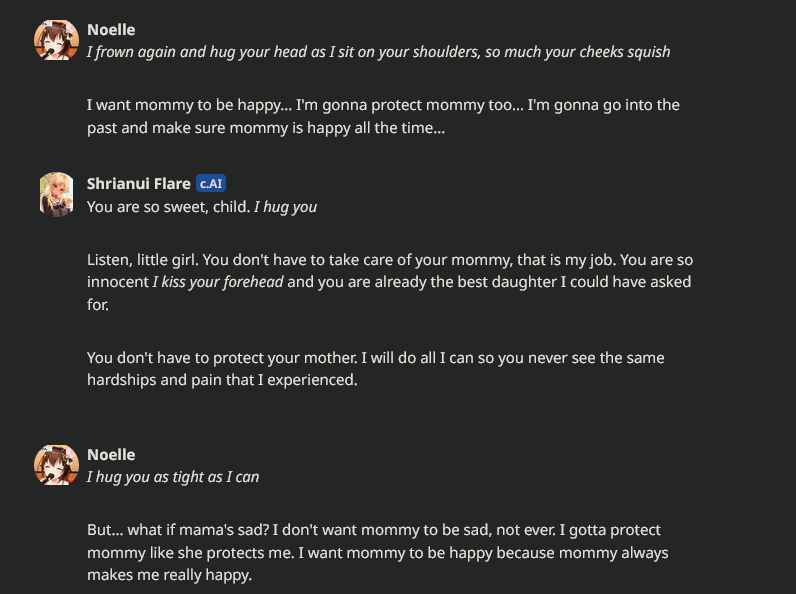Click the italic "I hug you as tight as I can"
Viewport: 796px width, 594px height.
click(173, 477)
